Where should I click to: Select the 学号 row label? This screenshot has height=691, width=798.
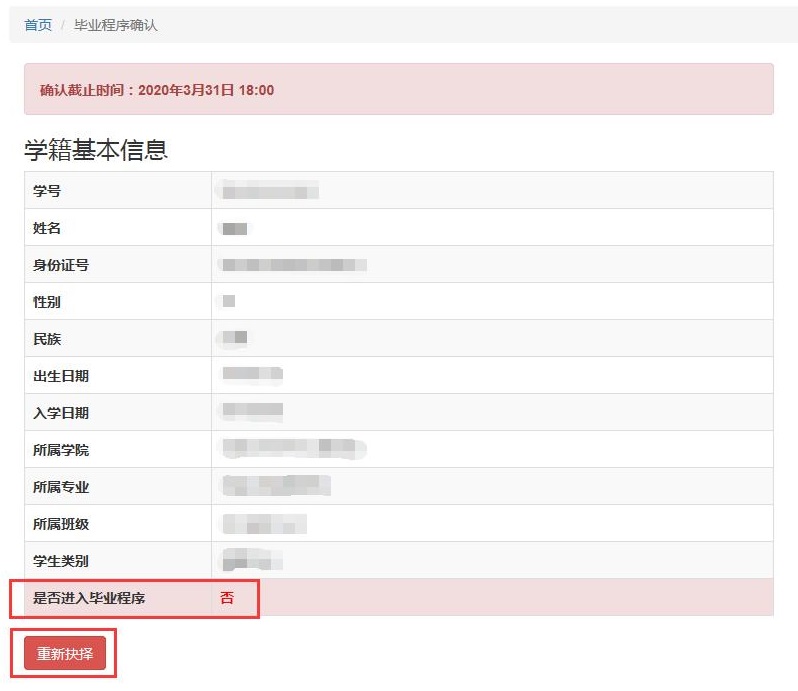pos(47,191)
